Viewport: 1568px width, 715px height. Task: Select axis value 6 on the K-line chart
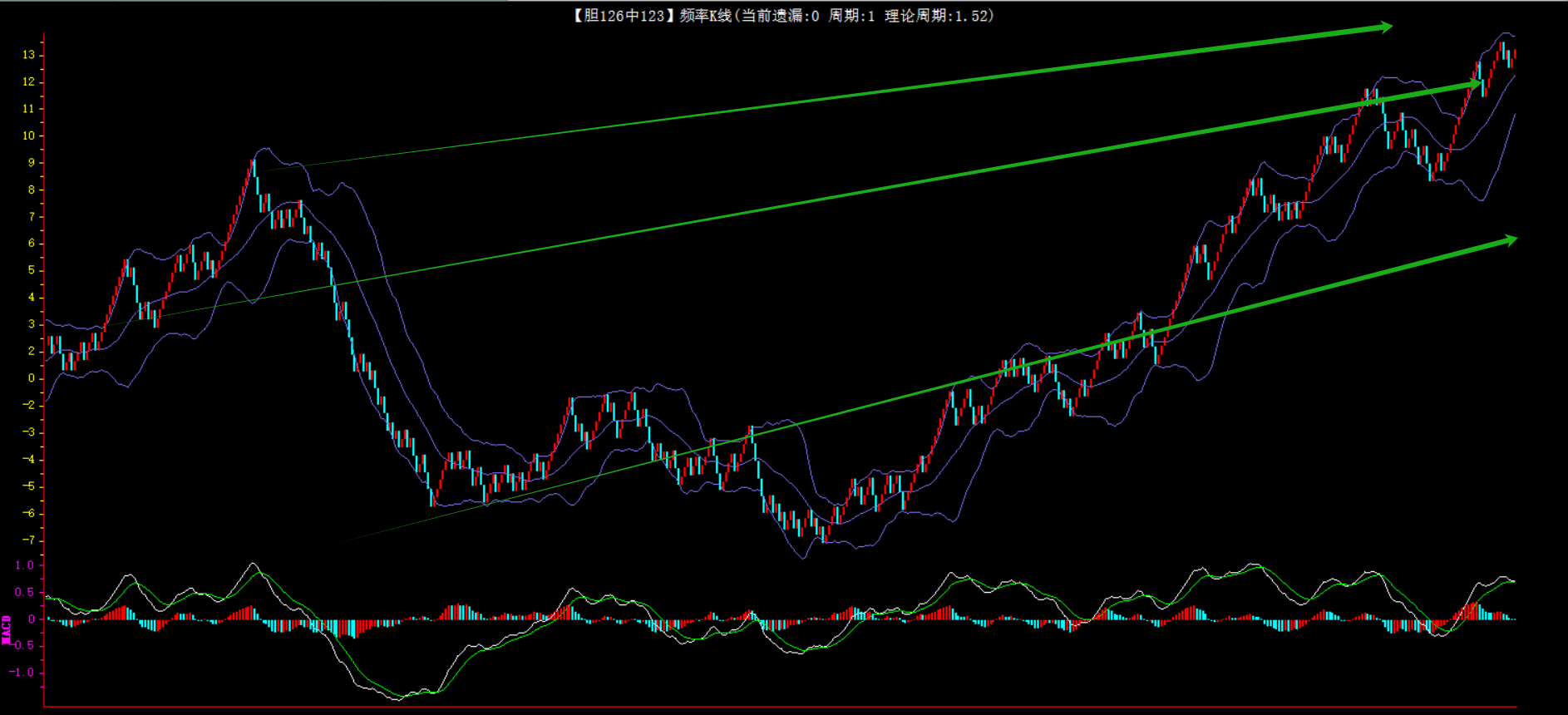click(32, 244)
